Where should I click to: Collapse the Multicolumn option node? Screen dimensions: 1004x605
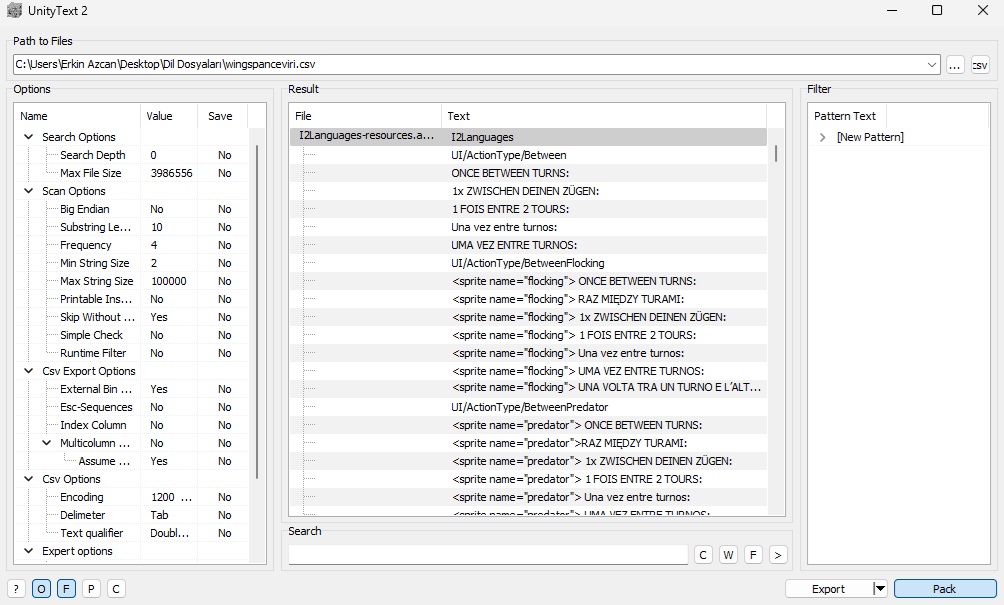pos(46,443)
